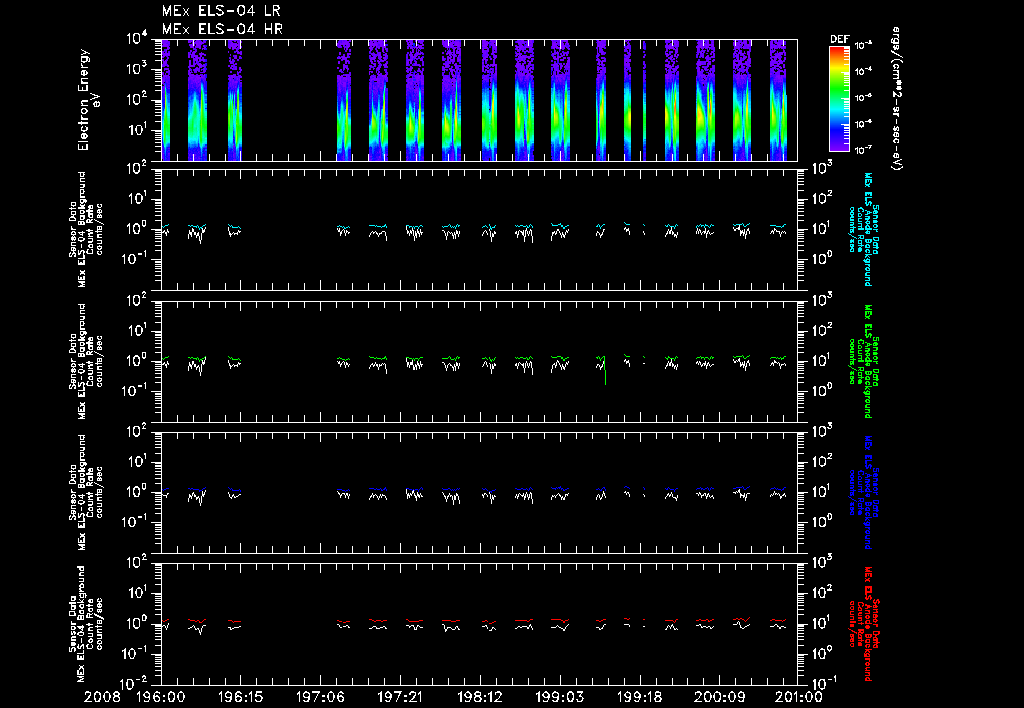Select the red anode background legend text
1024x708 pixels.
[864, 624]
